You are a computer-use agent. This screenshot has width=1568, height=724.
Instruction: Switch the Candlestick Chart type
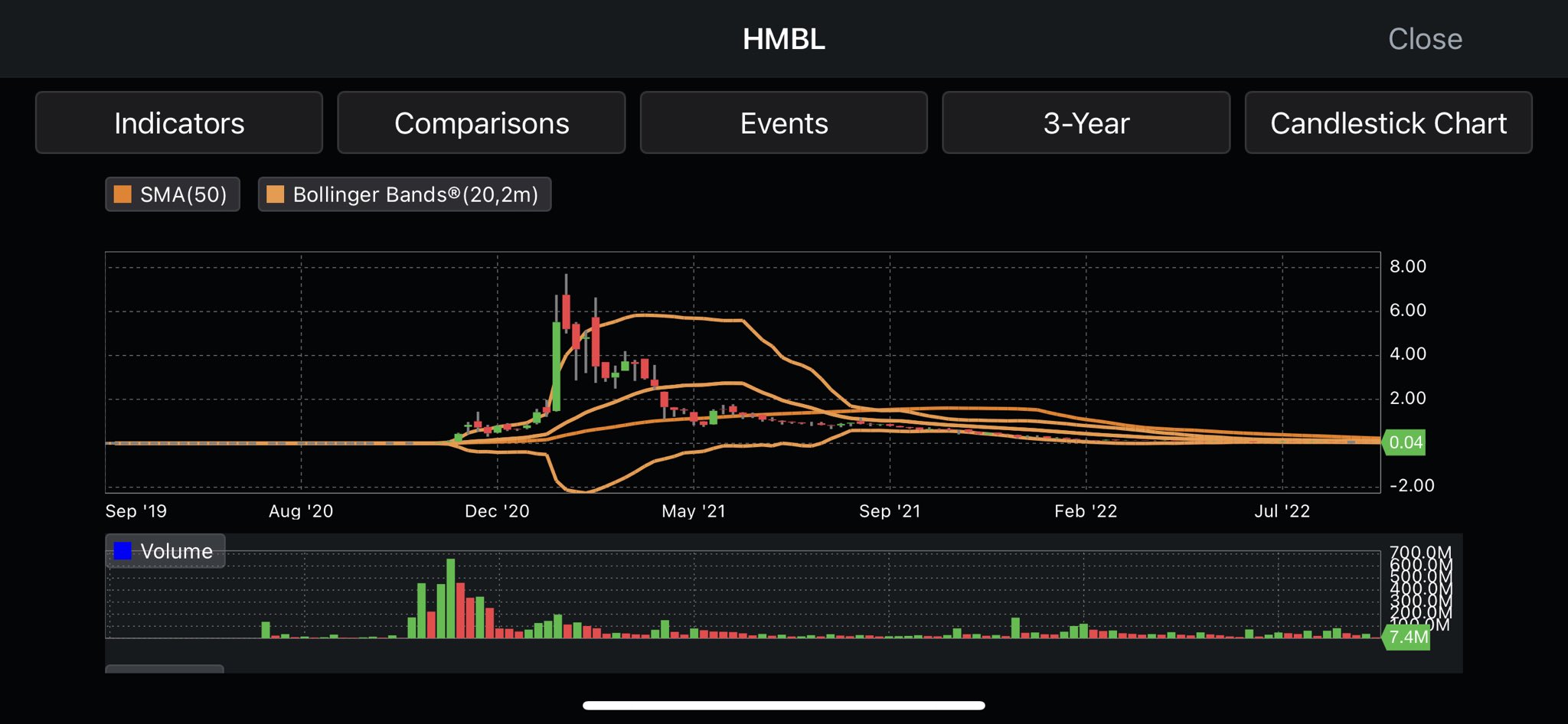click(x=1389, y=123)
